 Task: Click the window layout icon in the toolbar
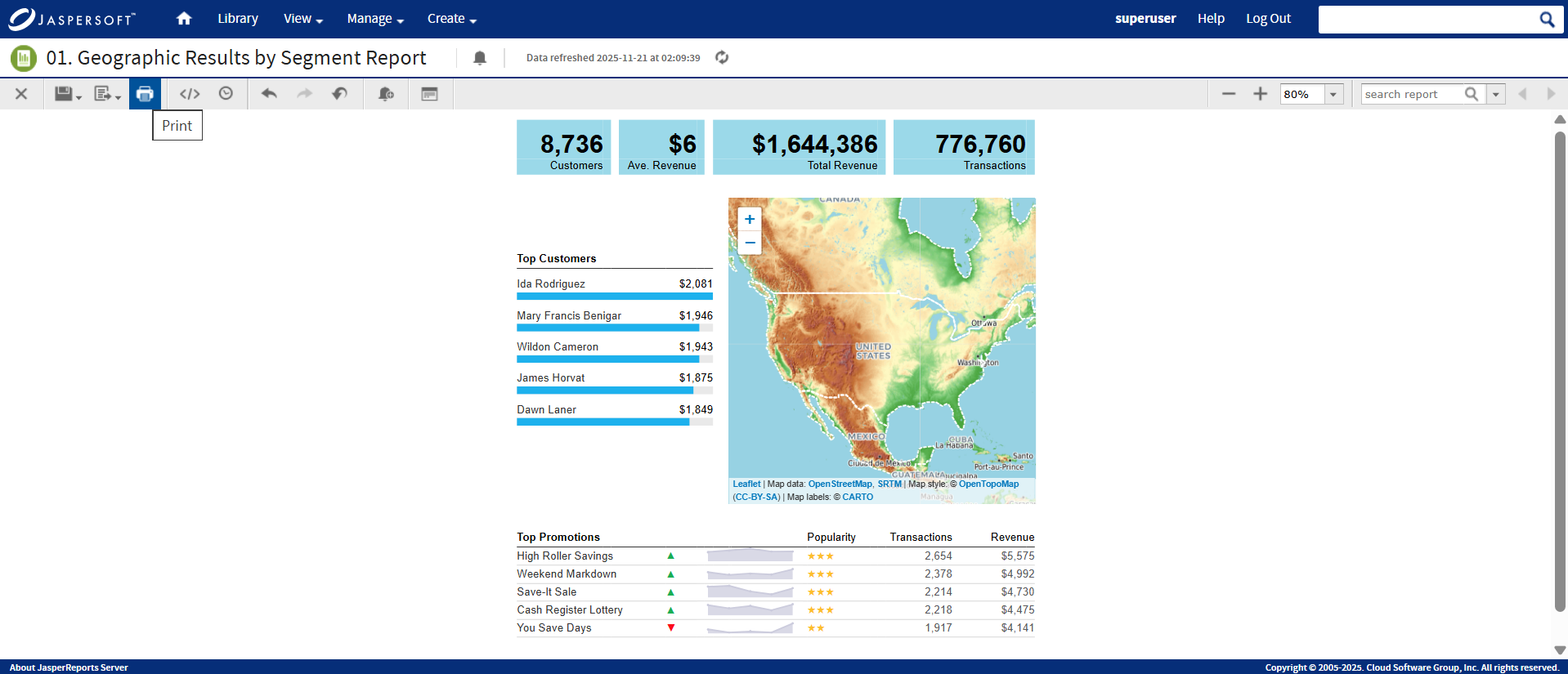point(429,94)
